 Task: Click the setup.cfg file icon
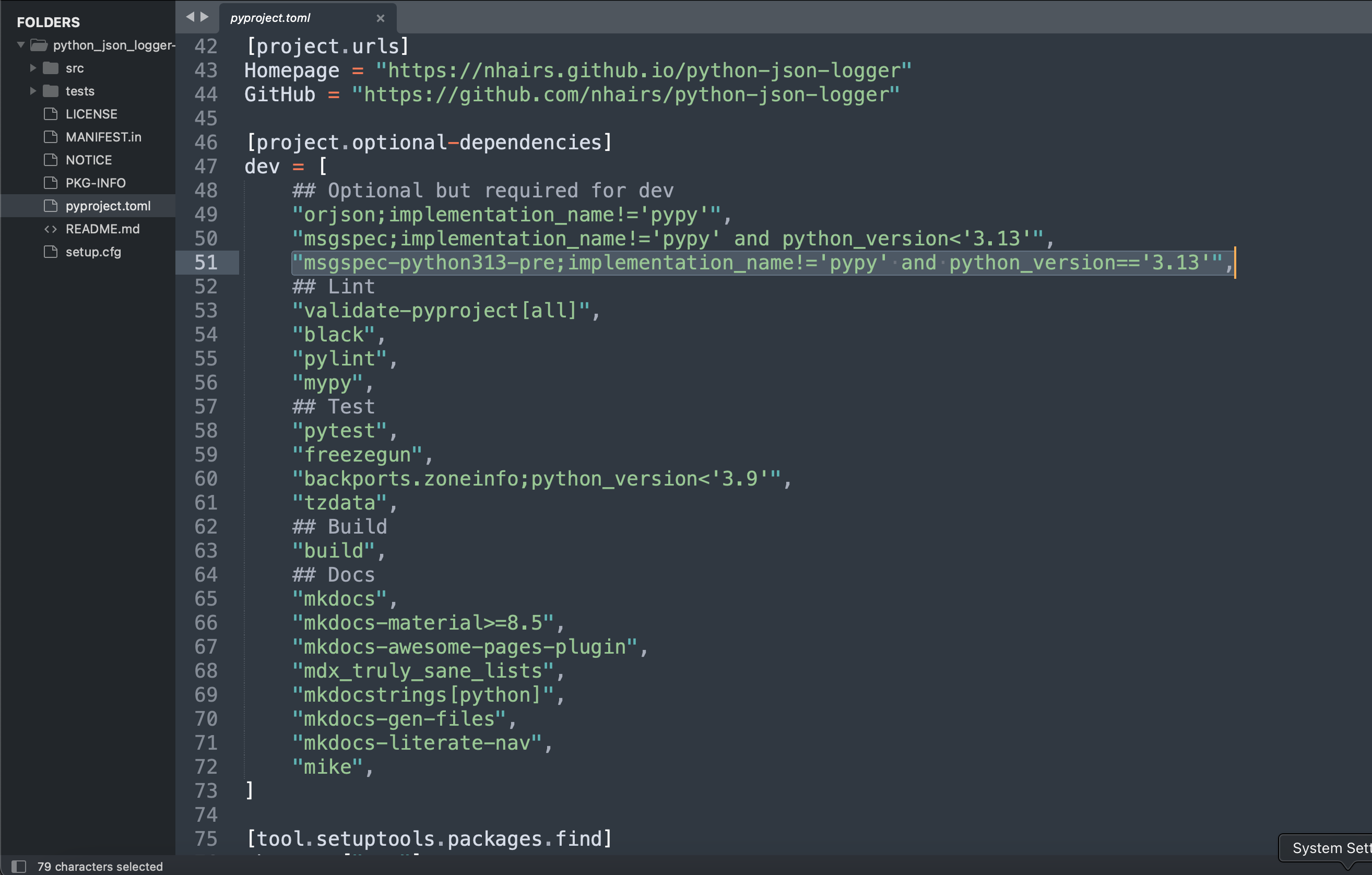point(51,252)
